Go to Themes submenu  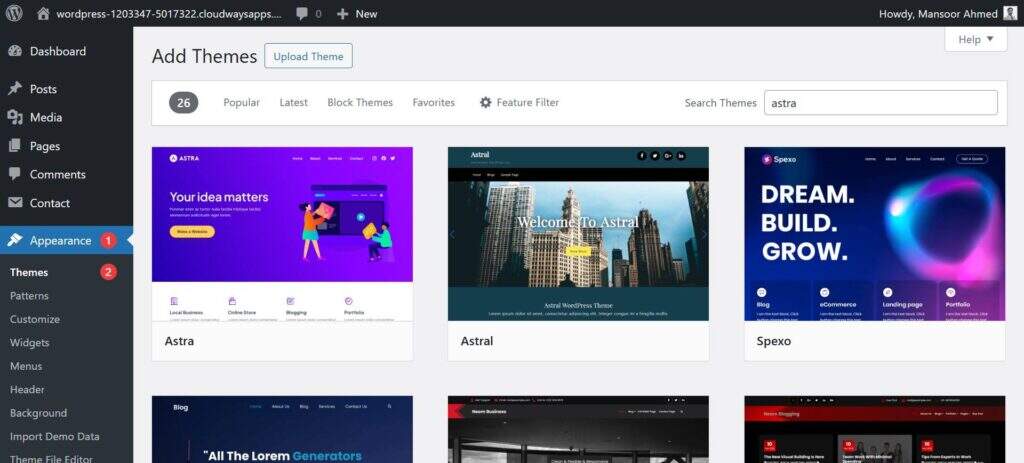click(29, 272)
